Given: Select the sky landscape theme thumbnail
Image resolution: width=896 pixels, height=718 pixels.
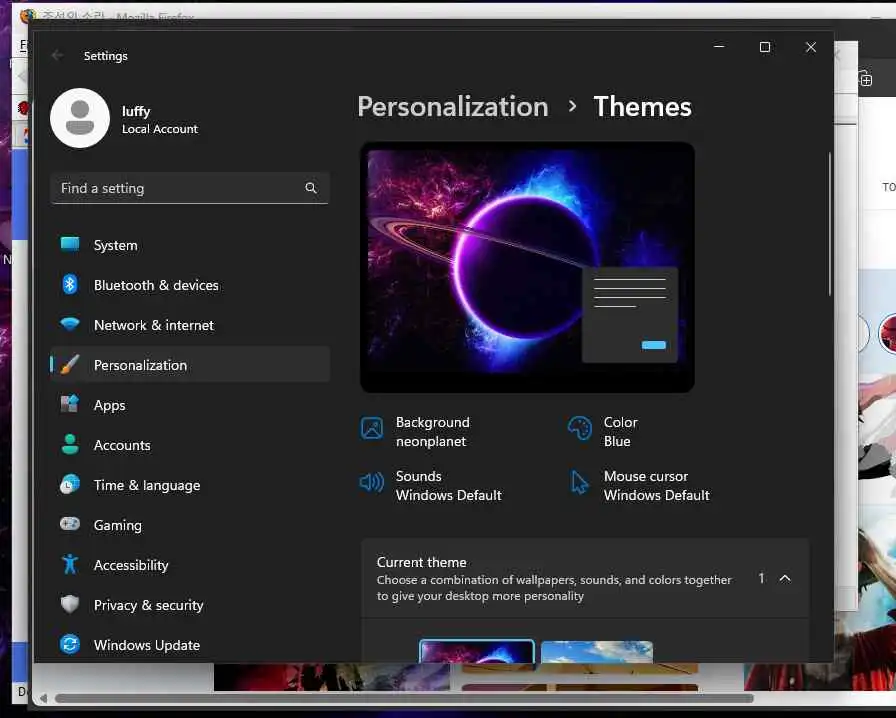Looking at the screenshot, I should pyautogui.click(x=597, y=652).
